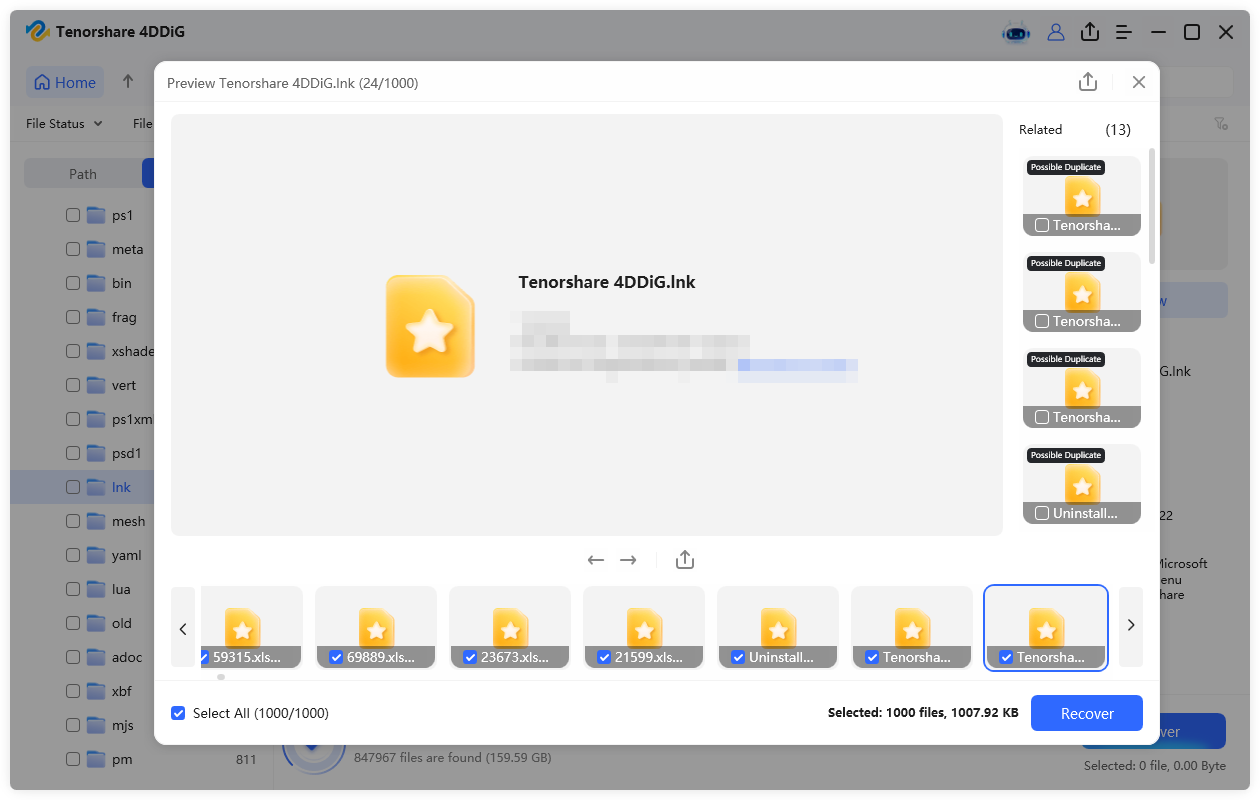Open the 23673.xls thumbnail preview
1260x800 pixels.
pos(510,627)
